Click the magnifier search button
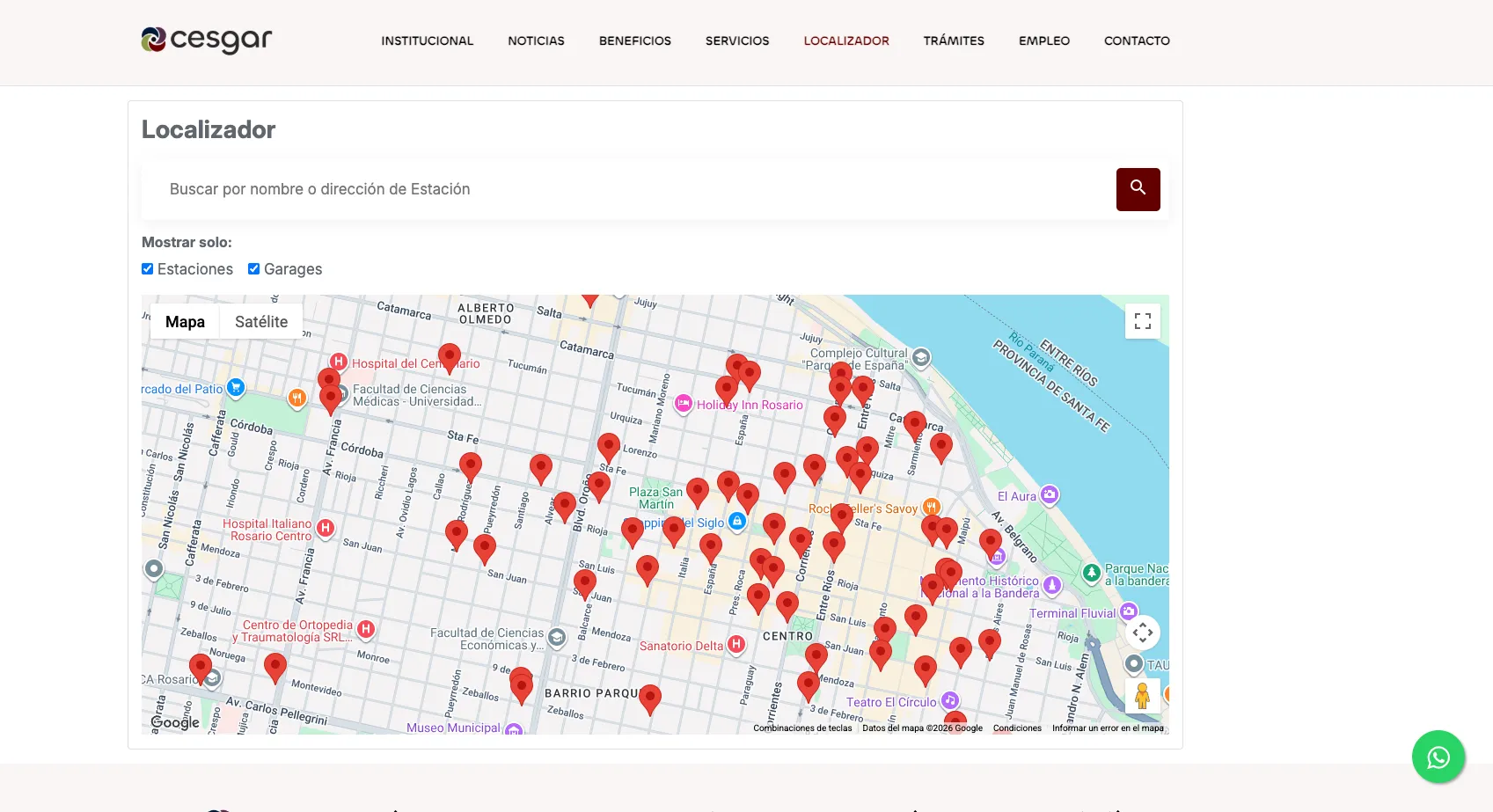1493x812 pixels. coord(1138,189)
